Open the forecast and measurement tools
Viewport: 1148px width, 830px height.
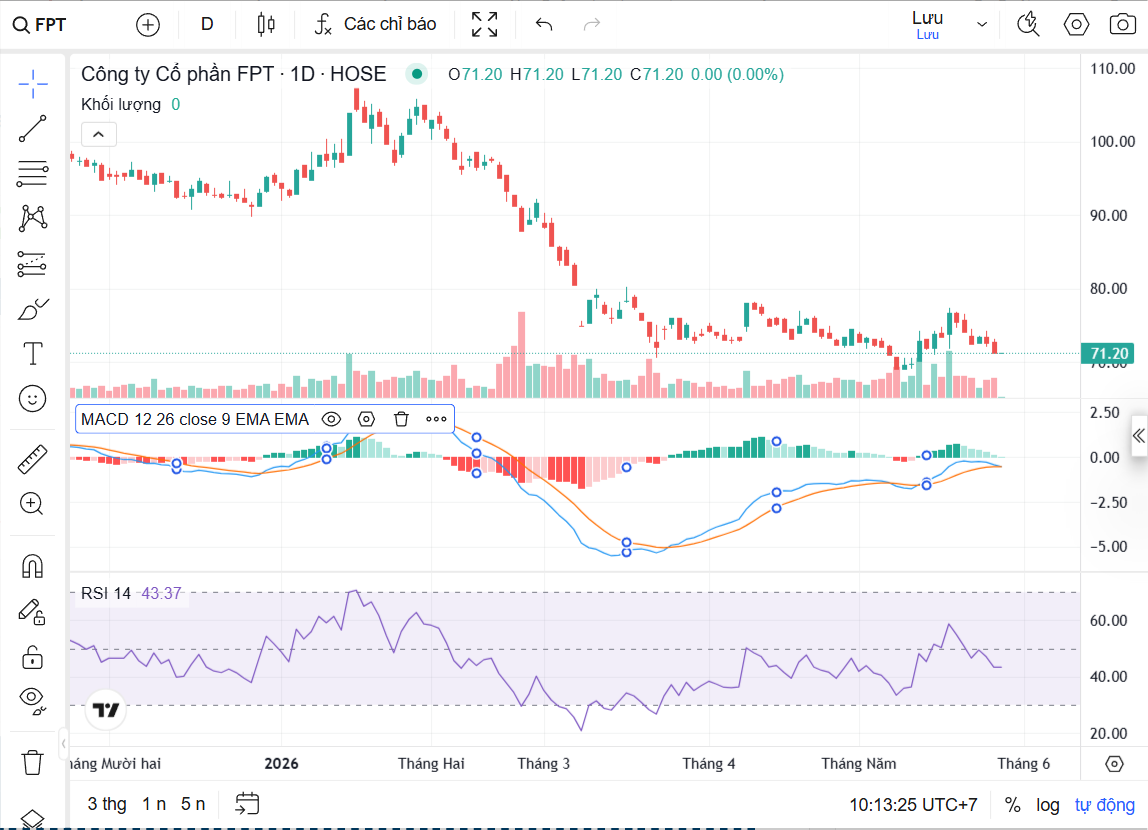coord(33,263)
